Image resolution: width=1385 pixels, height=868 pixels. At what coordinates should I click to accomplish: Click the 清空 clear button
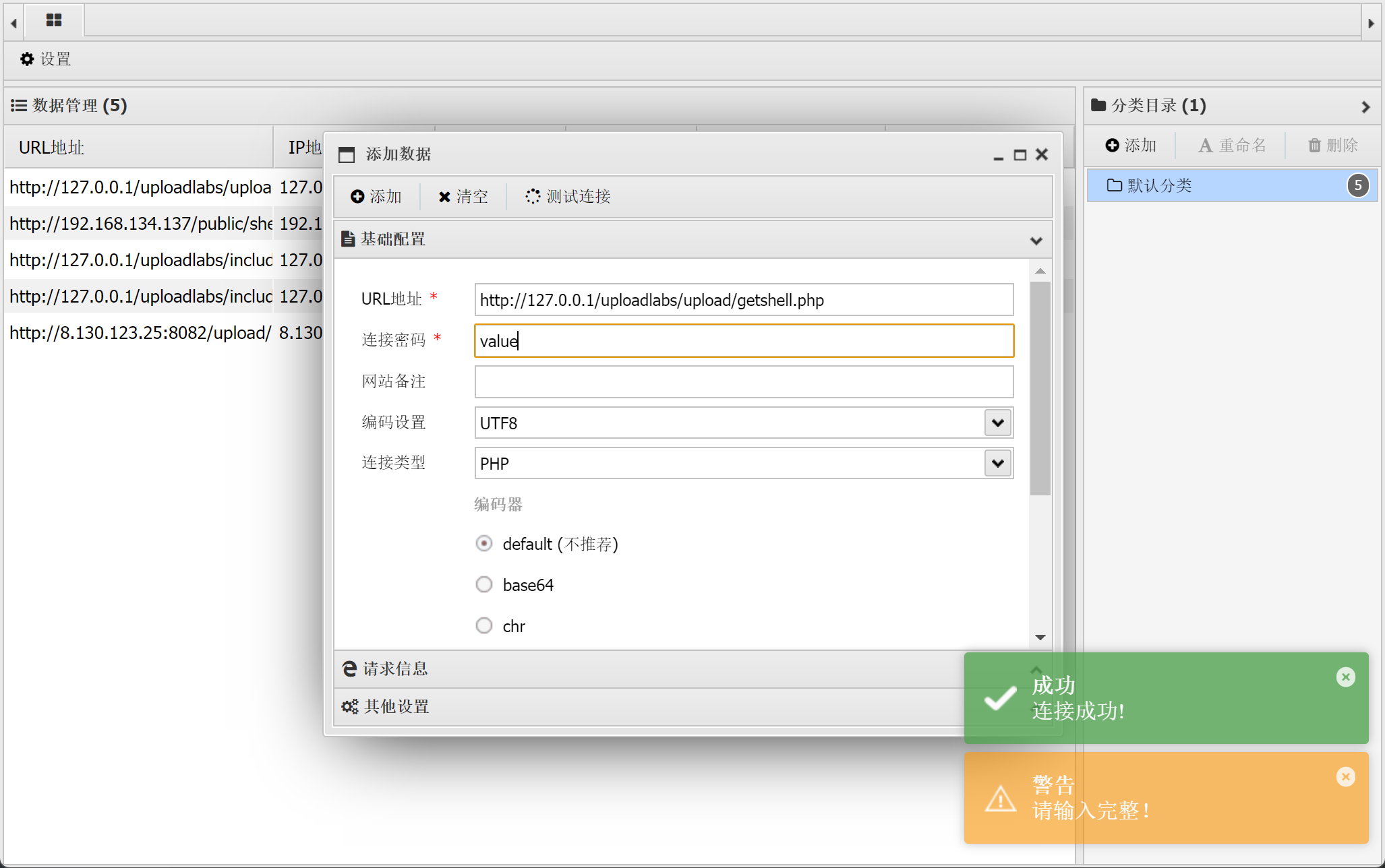click(x=463, y=196)
